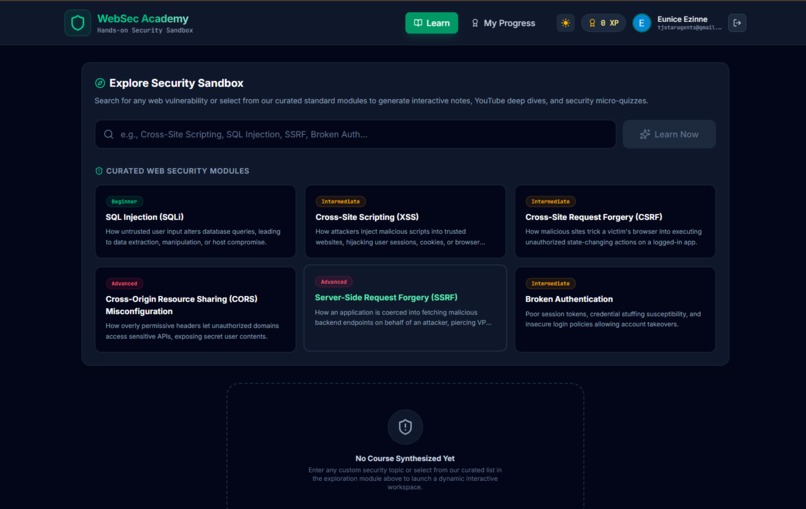Viewport: 806px width, 509px height.
Task: Click the vulnerability search input field
Action: click(x=355, y=134)
